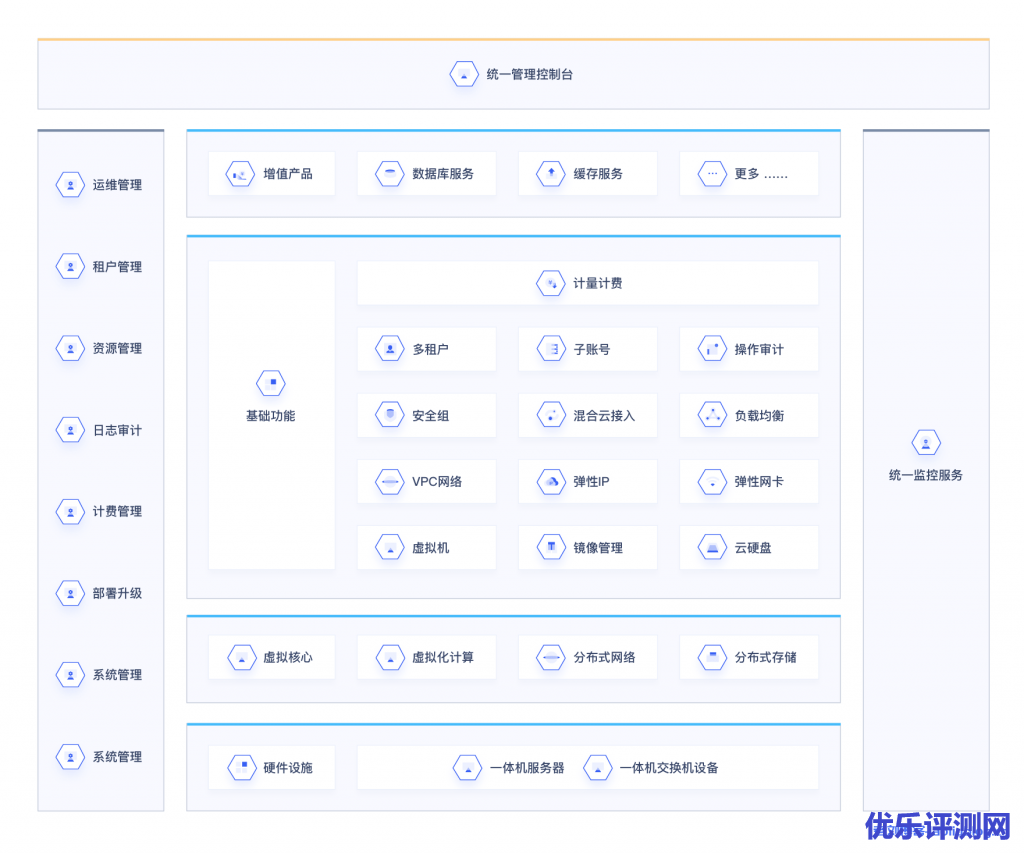Image resolution: width=1024 pixels, height=853 pixels.
Task: Select the 数据库服务 icon
Action: [x=390, y=174]
